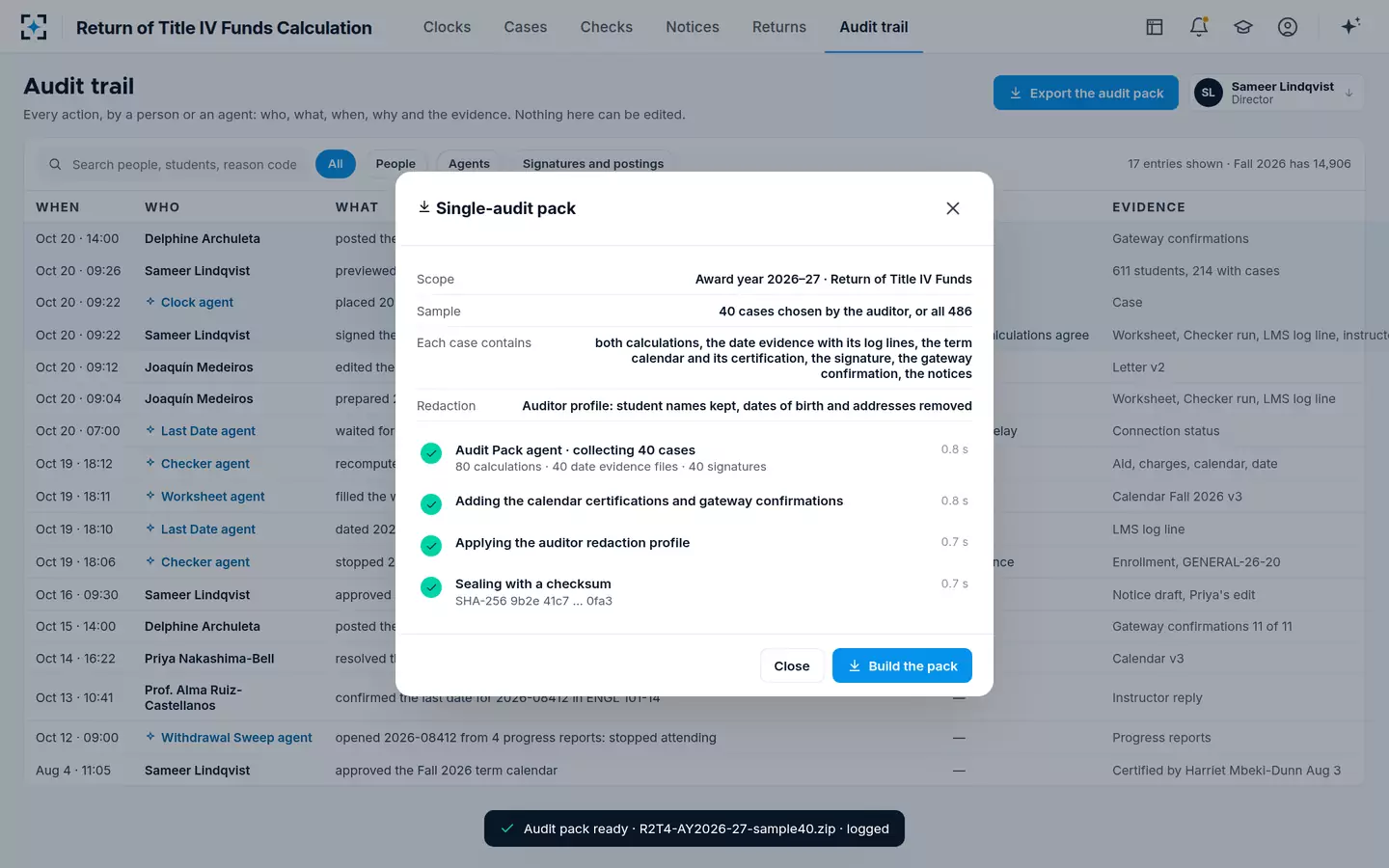Click the Build the pack button
Image resolution: width=1389 pixels, height=868 pixels.
tap(902, 665)
